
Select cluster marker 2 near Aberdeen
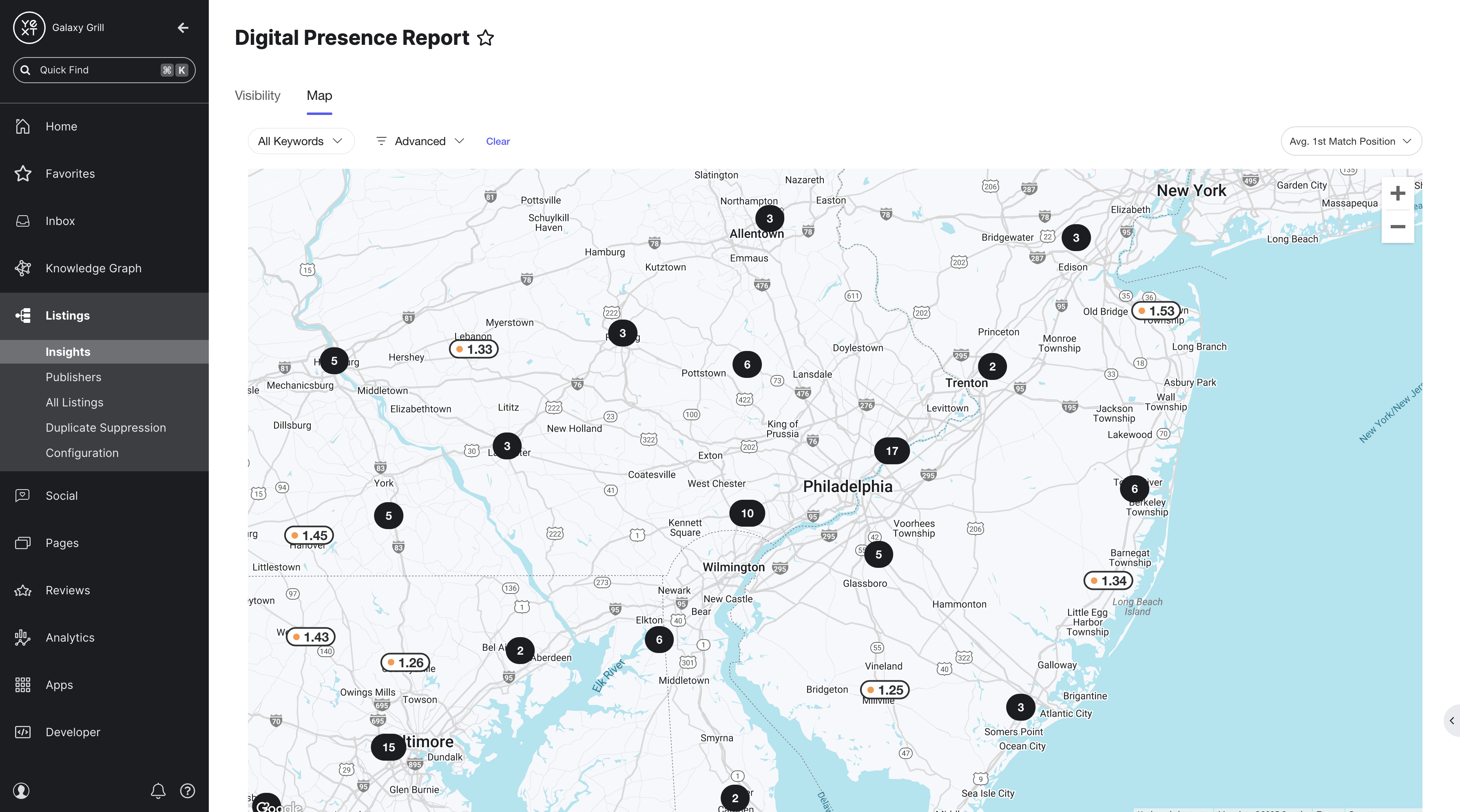pos(520,651)
